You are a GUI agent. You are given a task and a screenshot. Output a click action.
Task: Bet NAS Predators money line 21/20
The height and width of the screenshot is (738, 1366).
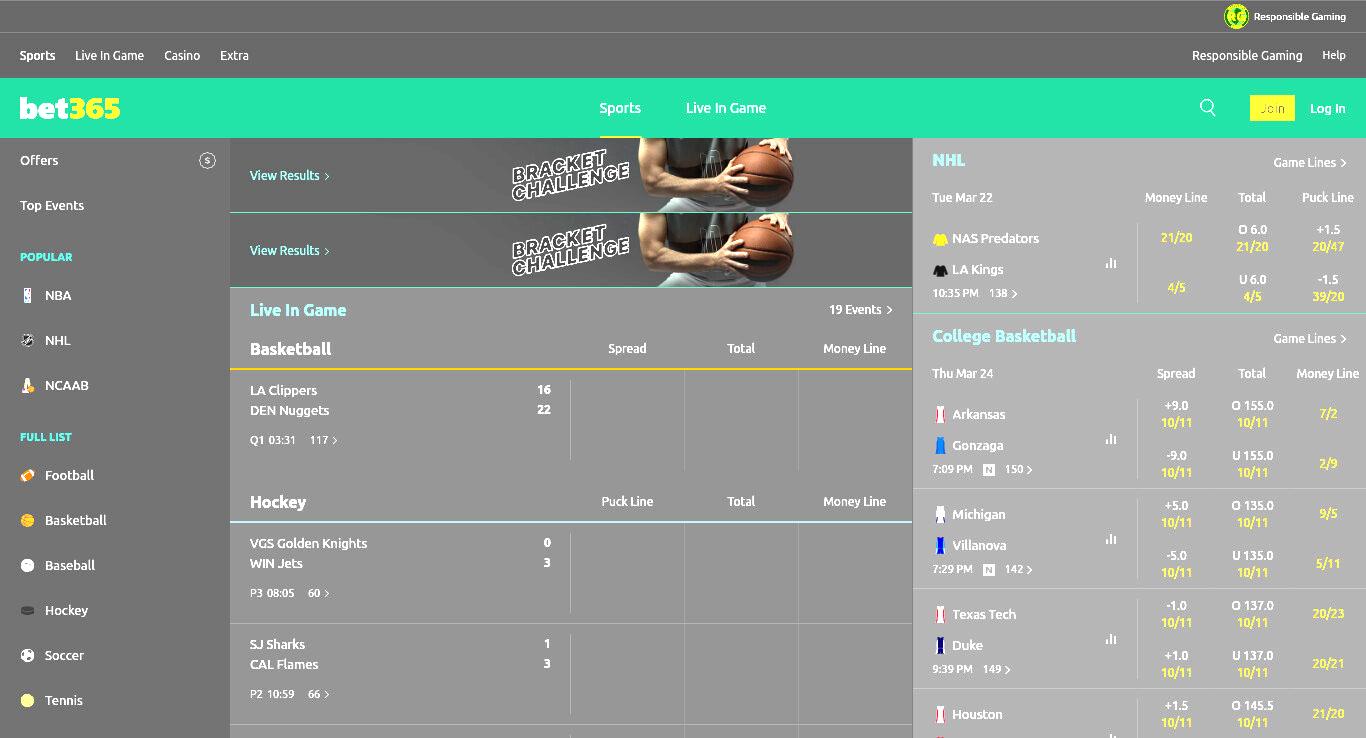coord(1176,238)
